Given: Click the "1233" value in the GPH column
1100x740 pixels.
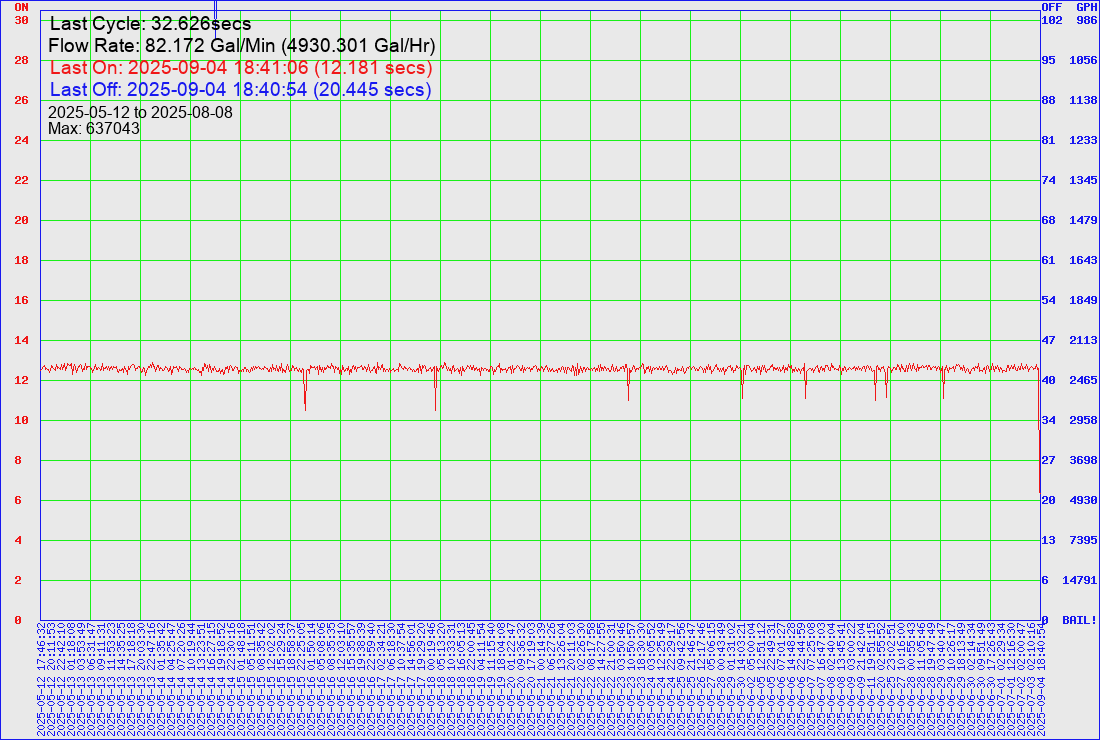Looking at the screenshot, I should click(x=1083, y=140).
